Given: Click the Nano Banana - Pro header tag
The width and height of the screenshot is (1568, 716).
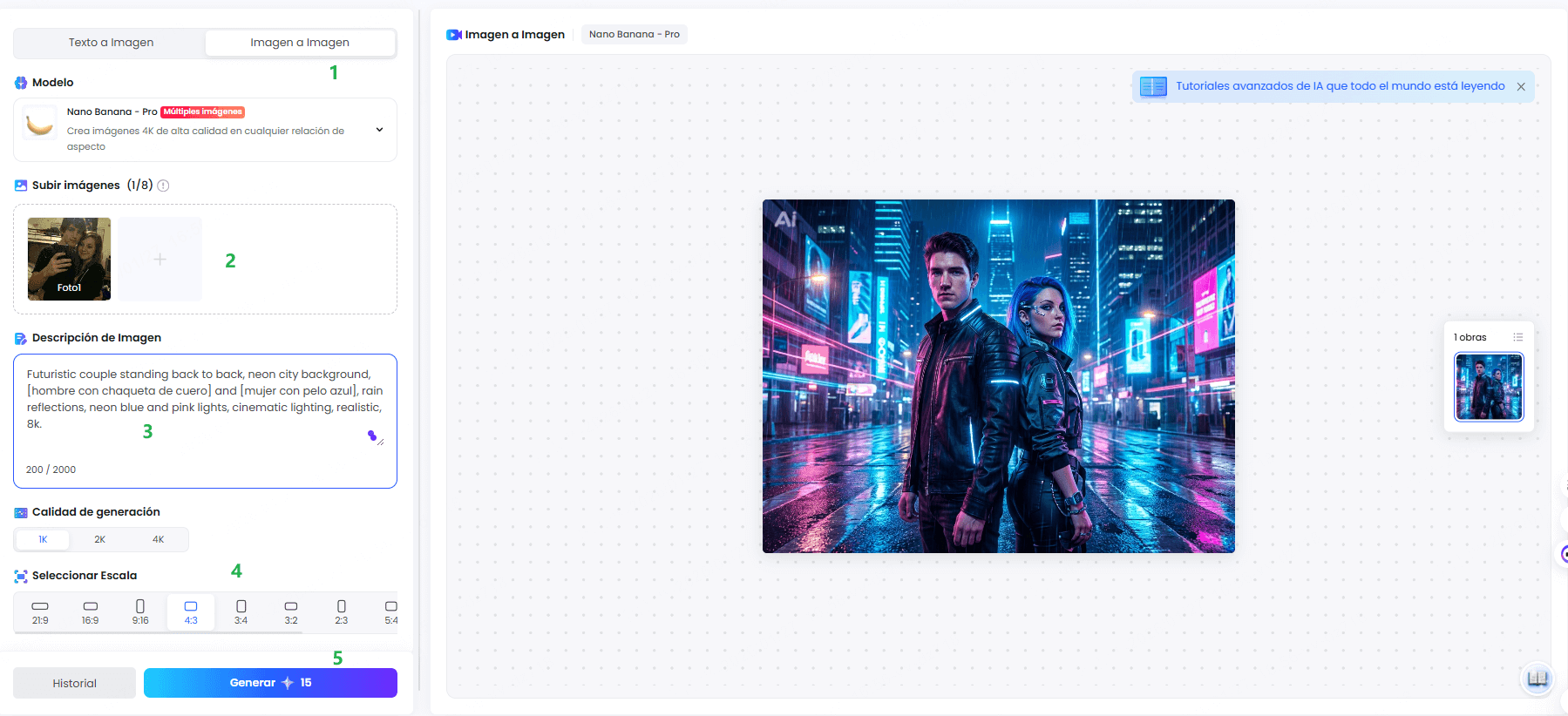Looking at the screenshot, I should [635, 35].
